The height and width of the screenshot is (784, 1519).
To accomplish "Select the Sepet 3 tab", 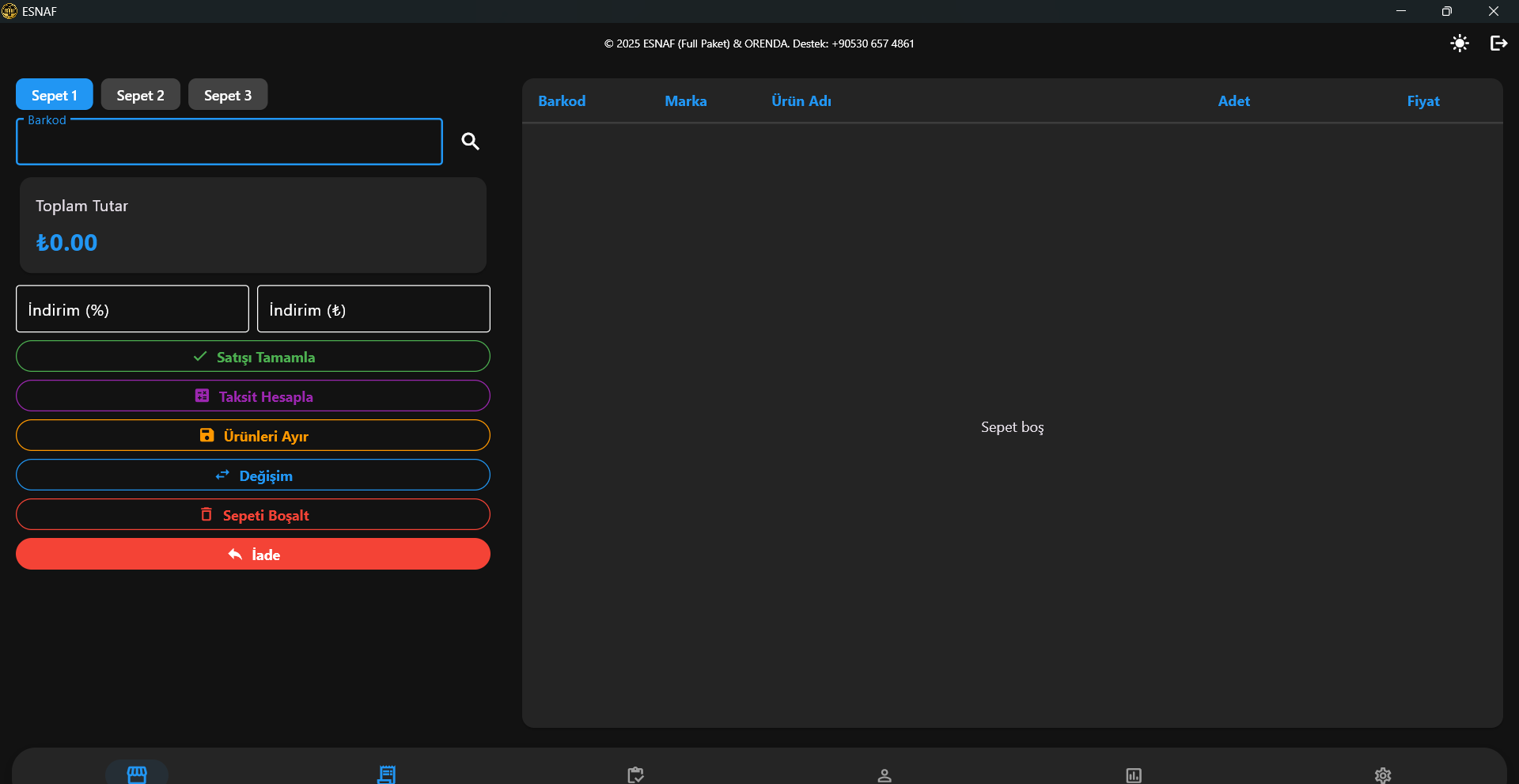I will click(227, 95).
